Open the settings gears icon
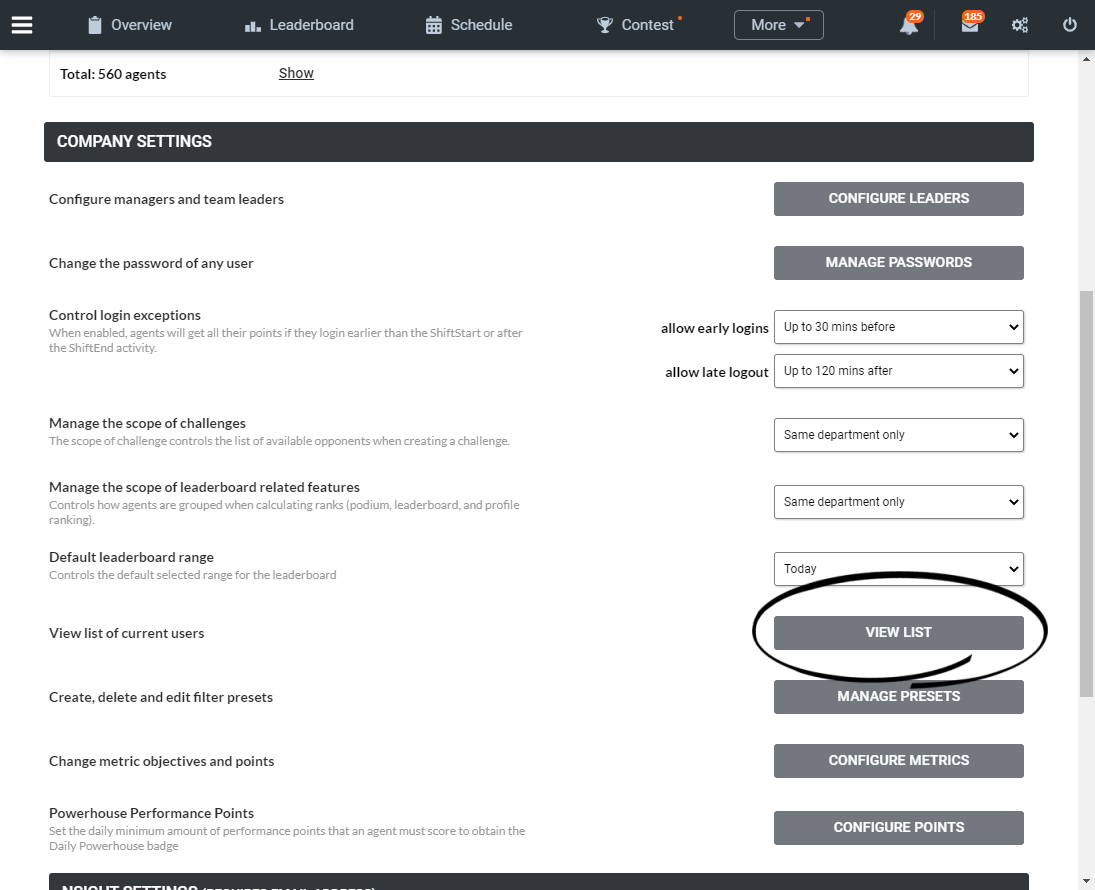Viewport: 1095px width, 890px height. click(x=1020, y=25)
